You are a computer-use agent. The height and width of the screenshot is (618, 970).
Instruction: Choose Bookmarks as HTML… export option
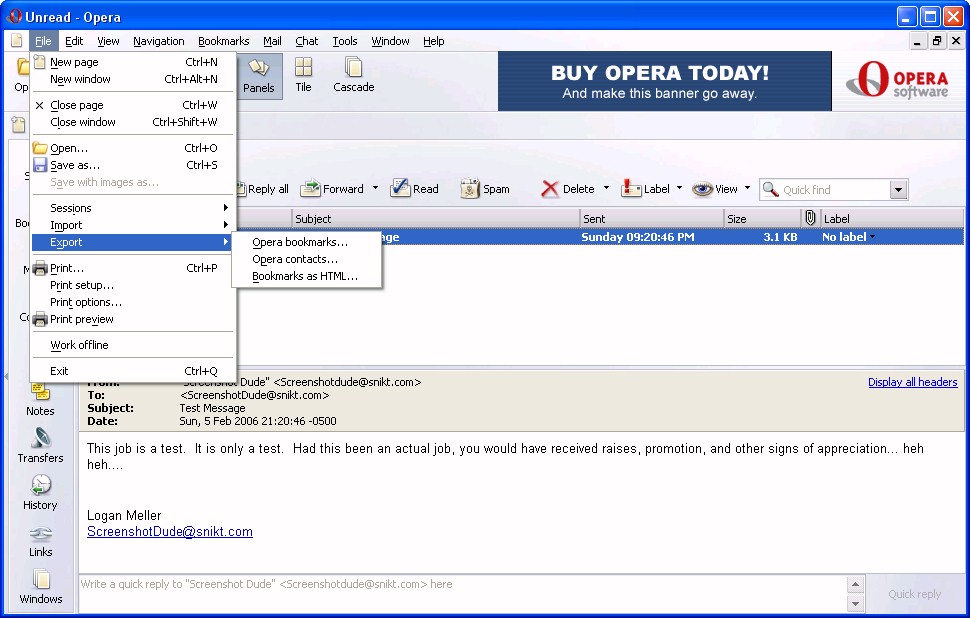(304, 276)
